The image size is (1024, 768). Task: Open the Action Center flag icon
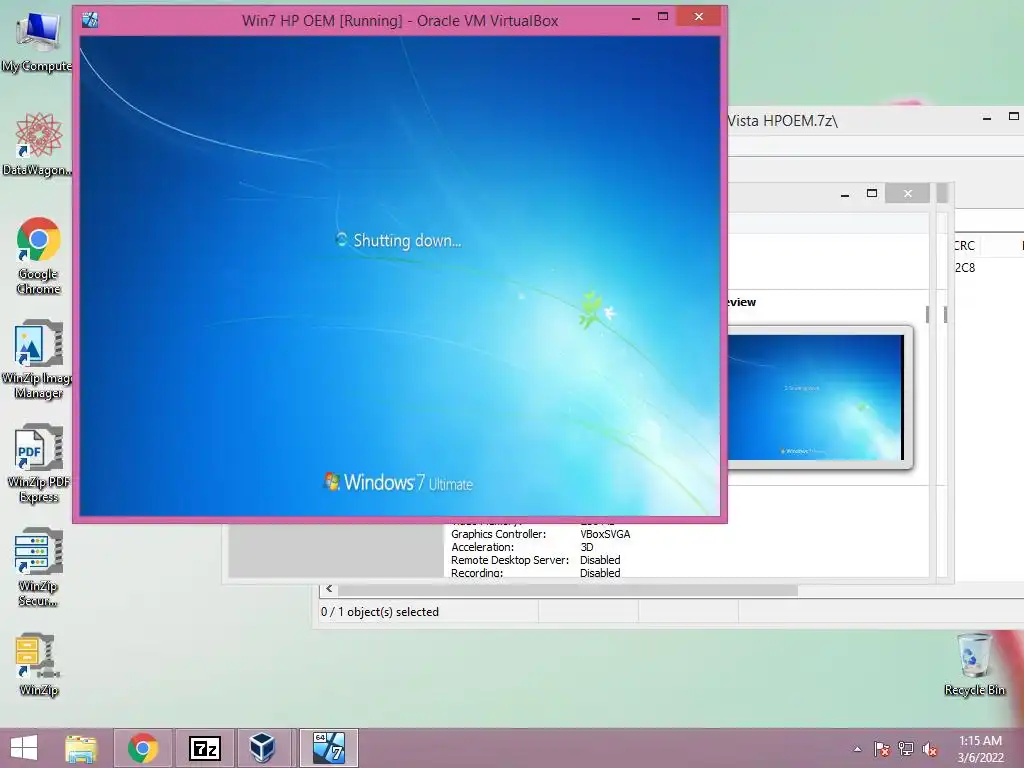[882, 749]
